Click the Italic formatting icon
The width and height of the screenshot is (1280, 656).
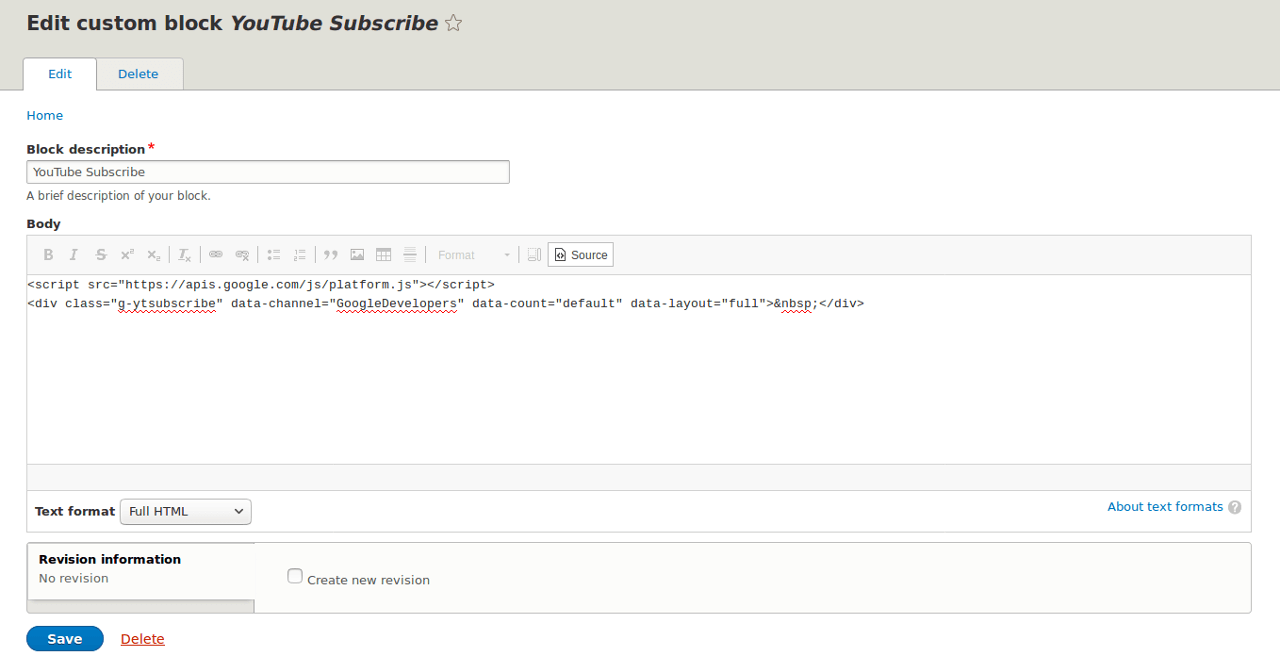coord(74,255)
